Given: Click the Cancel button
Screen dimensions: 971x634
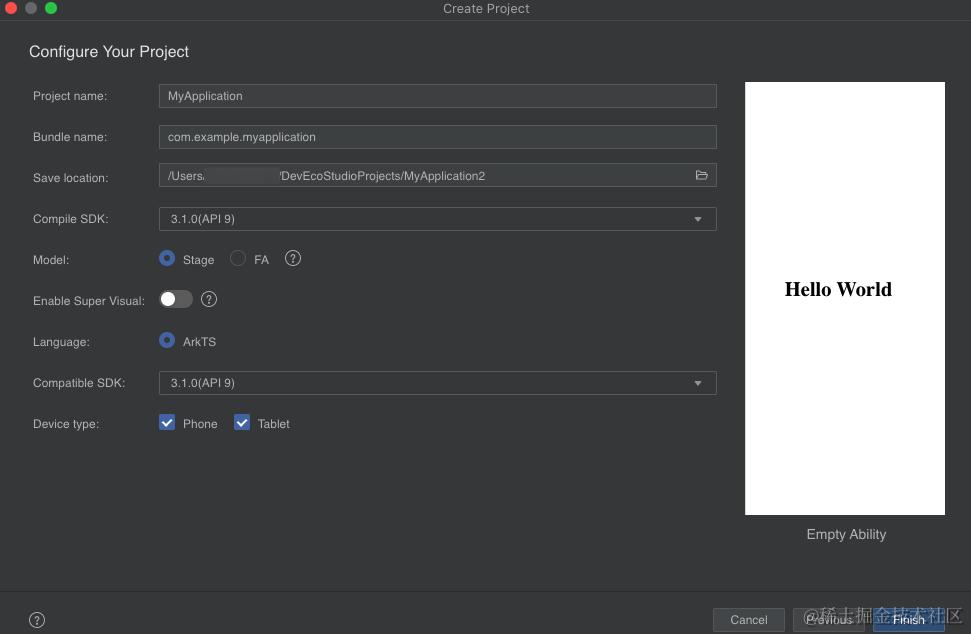Looking at the screenshot, I should (749, 620).
